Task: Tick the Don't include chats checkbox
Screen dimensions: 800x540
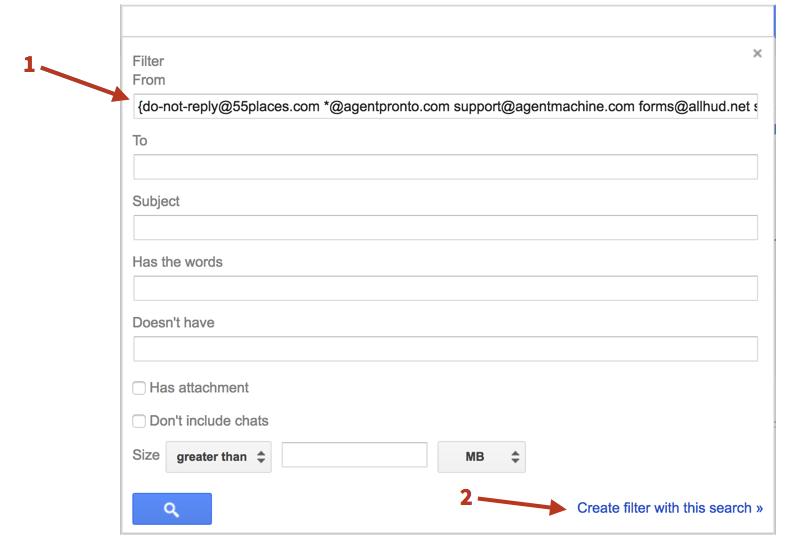Action: pyautogui.click(x=139, y=421)
